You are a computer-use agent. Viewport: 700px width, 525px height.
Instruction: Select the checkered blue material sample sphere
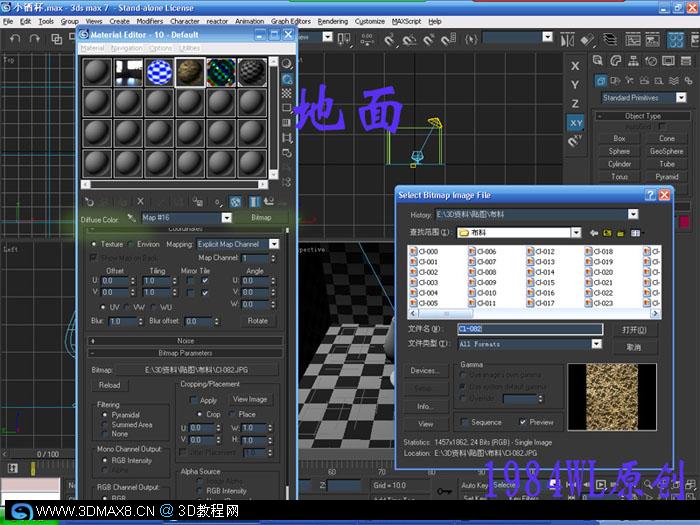[159, 72]
